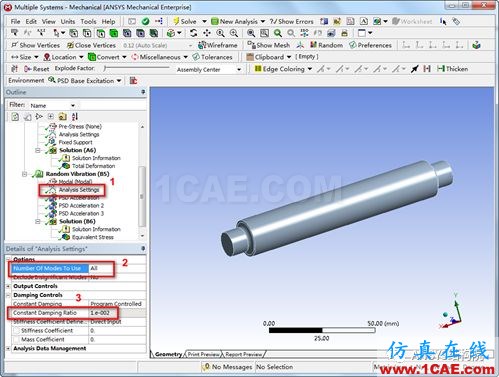Open the Units menu

coord(68,21)
